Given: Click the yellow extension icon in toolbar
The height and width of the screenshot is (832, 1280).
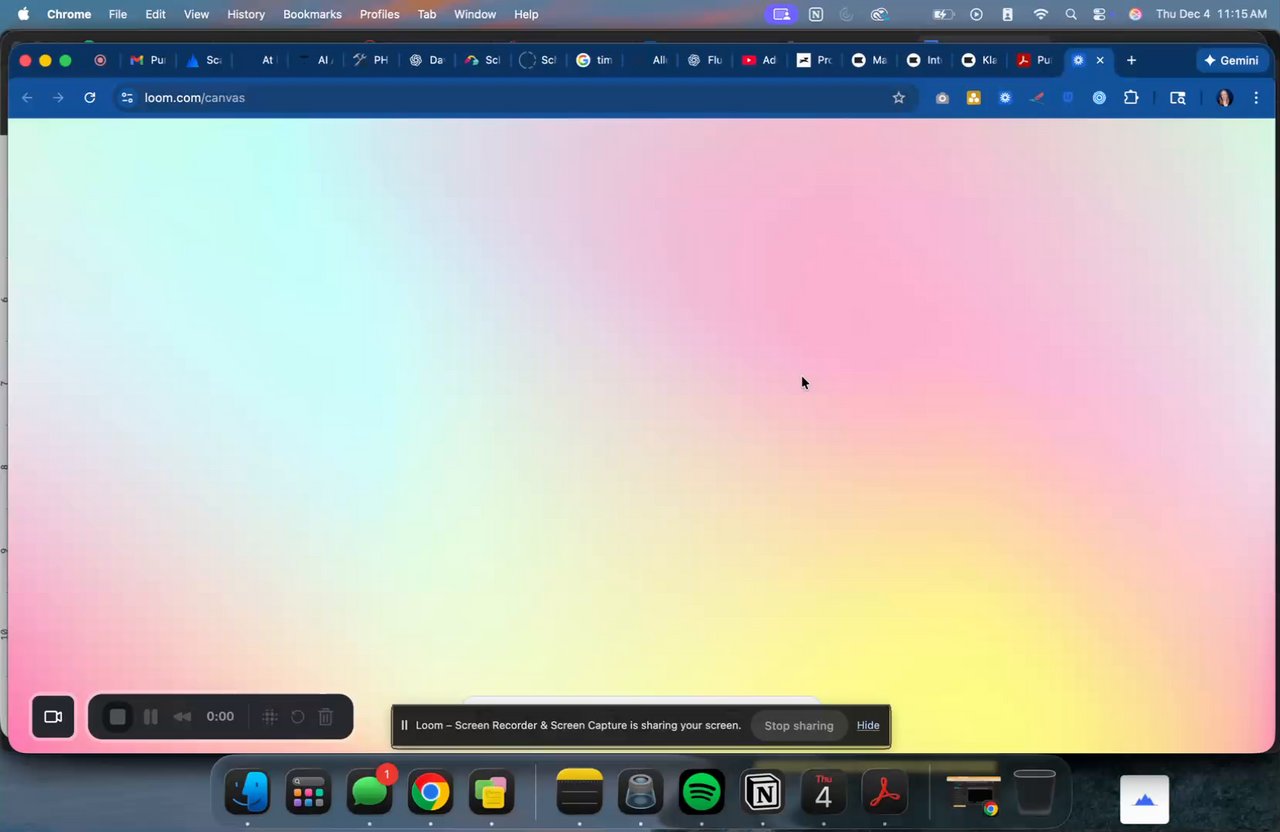Looking at the screenshot, I should pyautogui.click(x=973, y=98).
